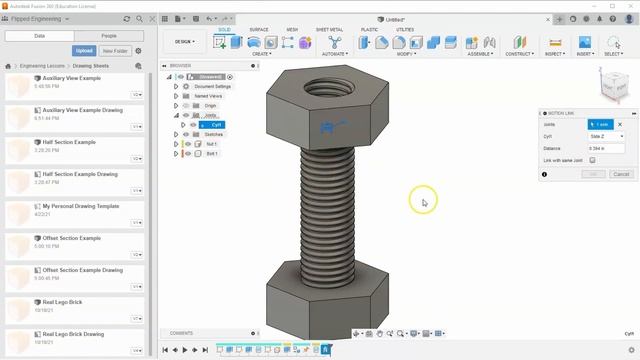
Task: Click the New Component icon in Assemble
Action: click(x=472, y=42)
